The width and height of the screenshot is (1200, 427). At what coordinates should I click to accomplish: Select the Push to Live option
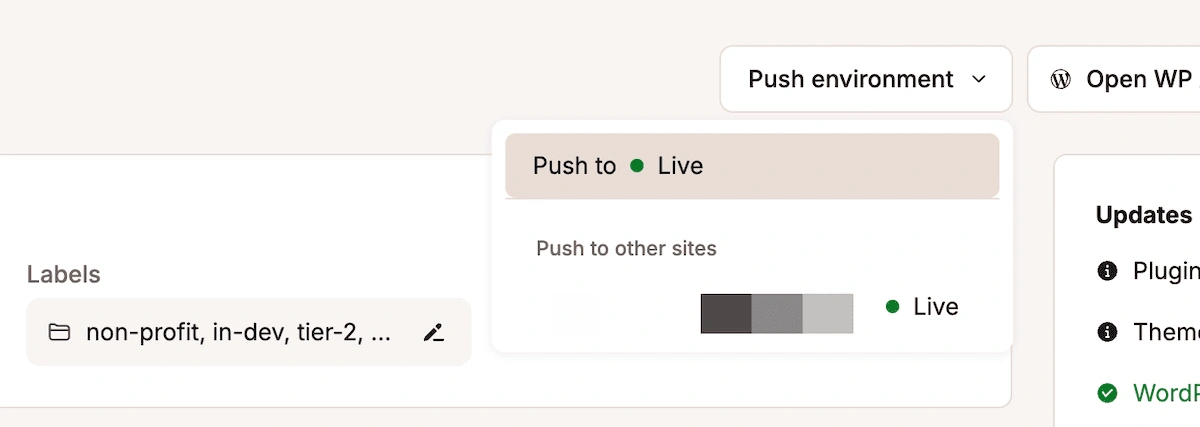[751, 166]
